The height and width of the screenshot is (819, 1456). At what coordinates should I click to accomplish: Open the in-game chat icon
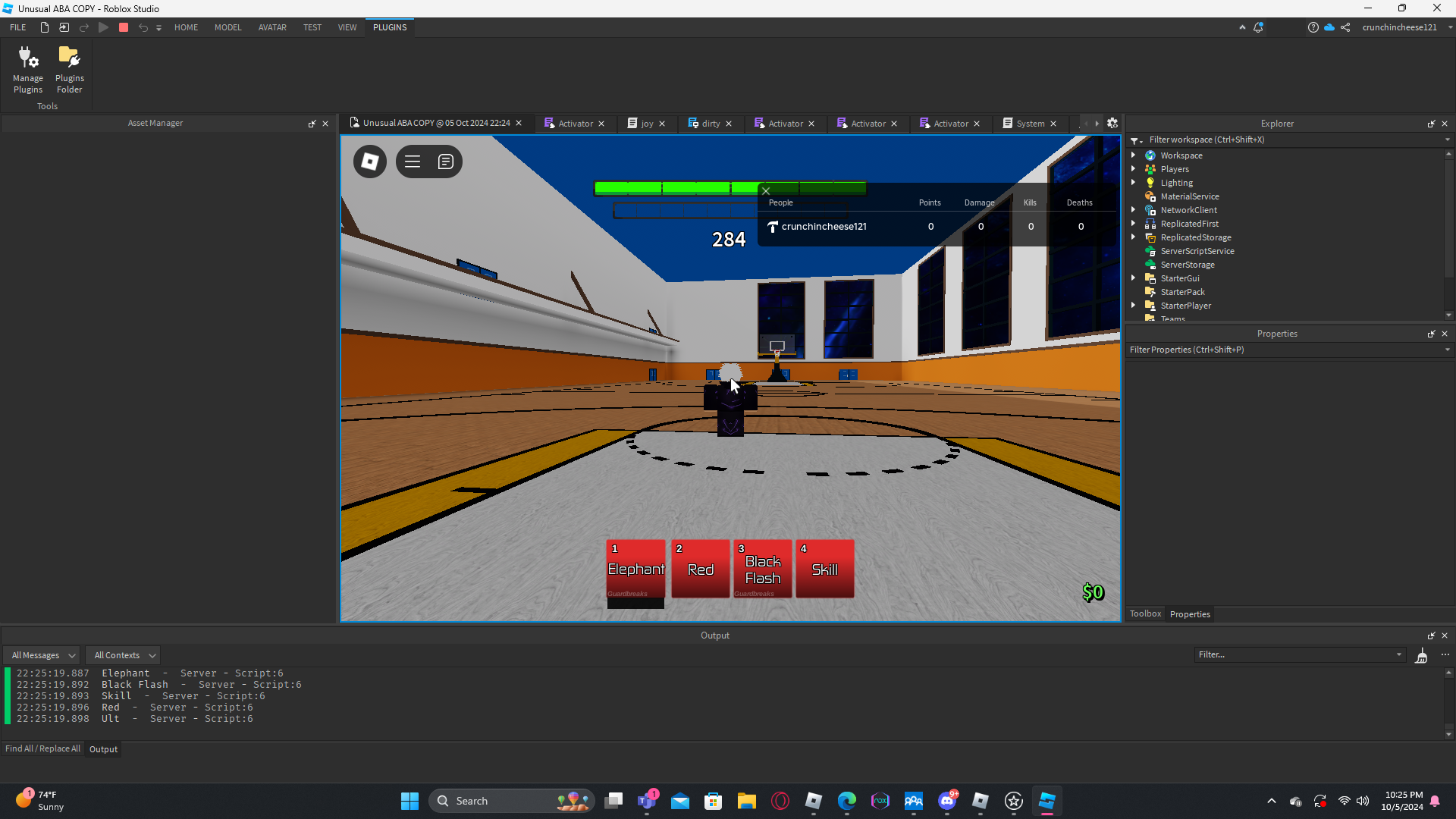(x=446, y=162)
